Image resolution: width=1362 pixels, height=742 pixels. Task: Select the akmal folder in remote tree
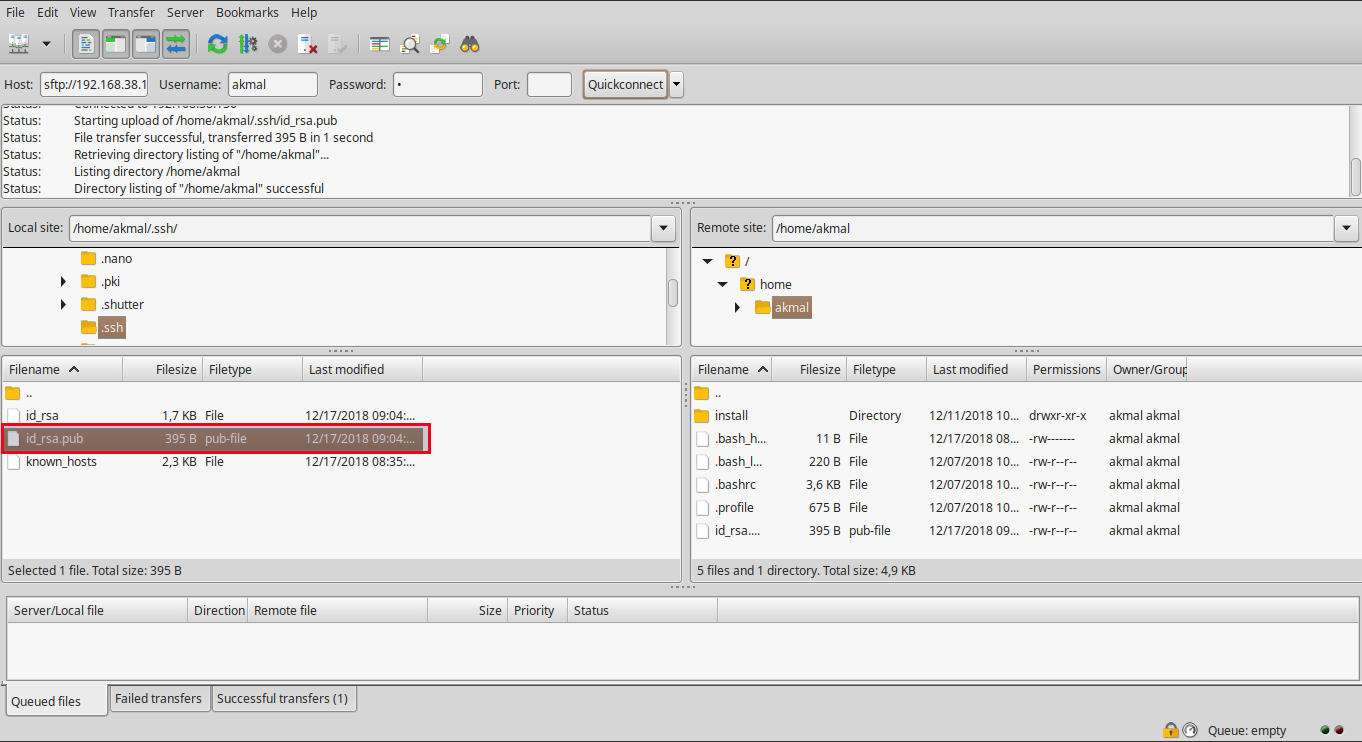783,307
